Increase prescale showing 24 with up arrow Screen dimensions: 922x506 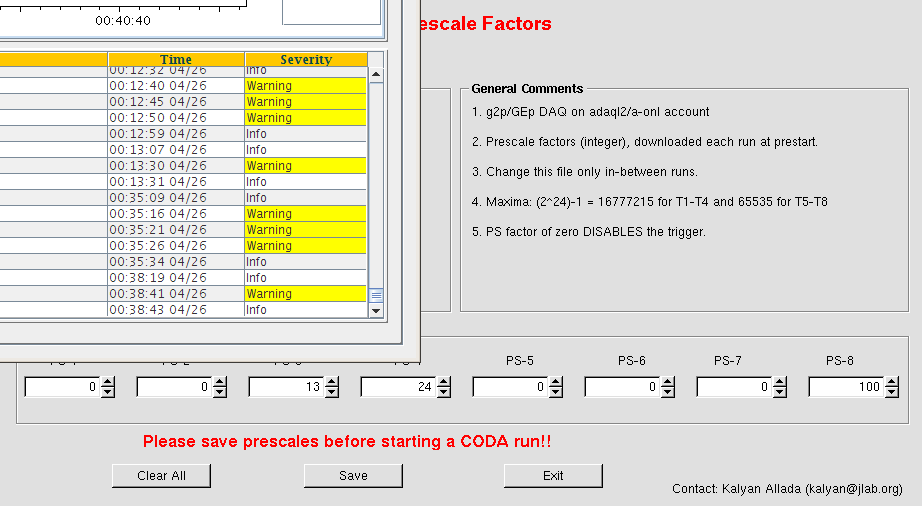point(444,382)
